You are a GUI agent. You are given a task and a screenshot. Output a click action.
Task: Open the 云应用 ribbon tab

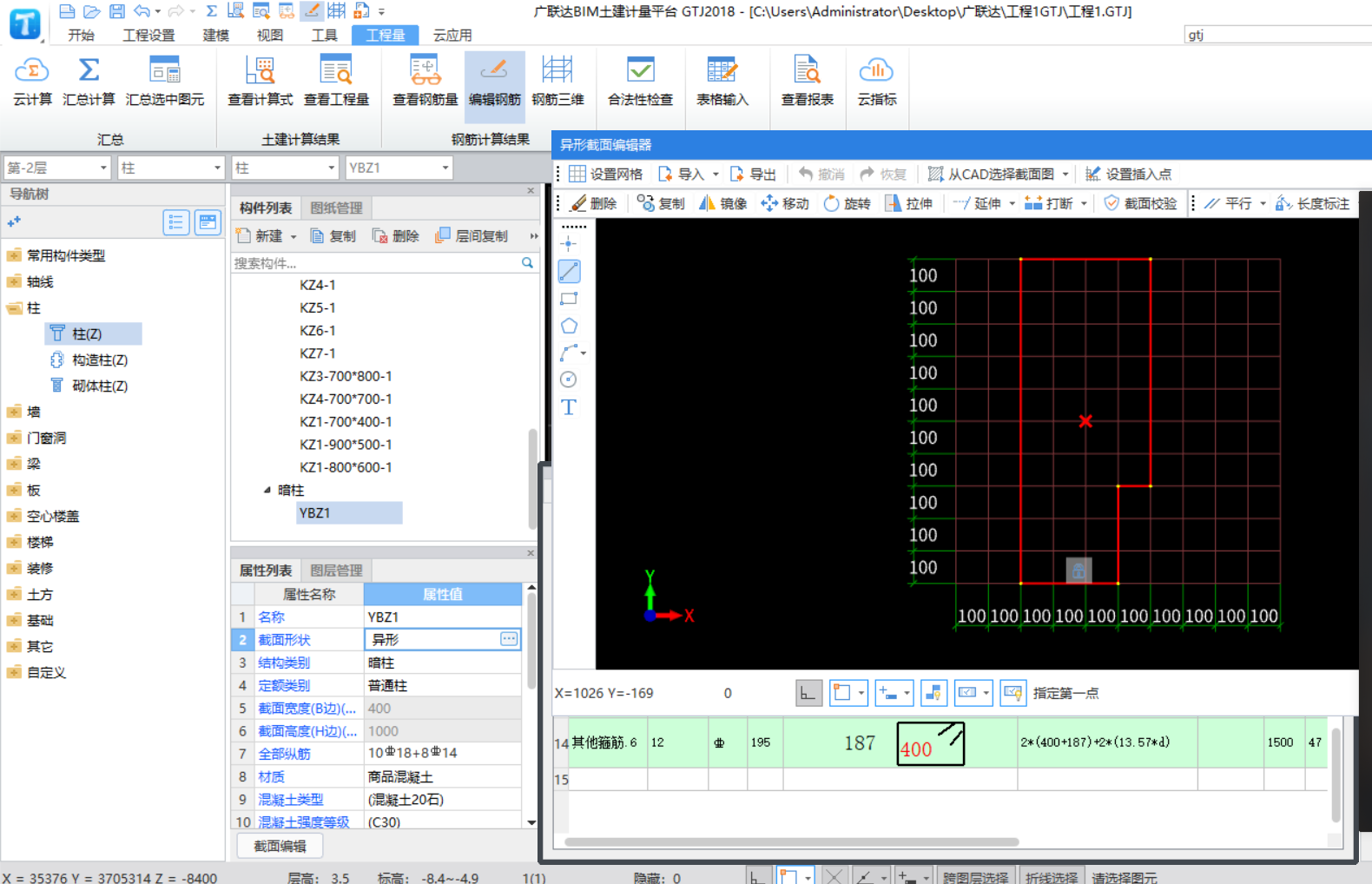[452, 35]
